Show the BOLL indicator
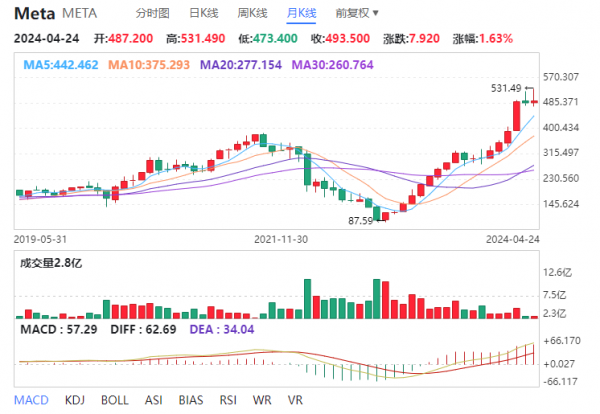Screen dimensions: 600x414 [x=114, y=400]
